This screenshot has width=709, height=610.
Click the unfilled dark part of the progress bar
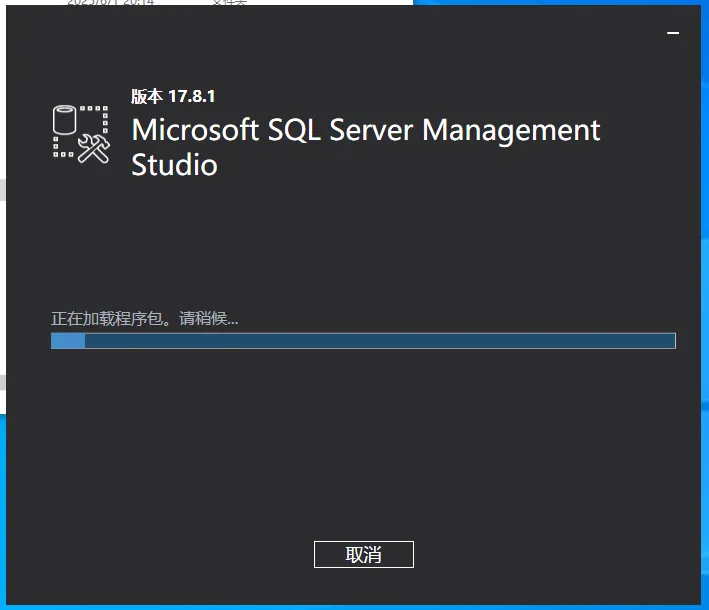pyautogui.click(x=380, y=341)
